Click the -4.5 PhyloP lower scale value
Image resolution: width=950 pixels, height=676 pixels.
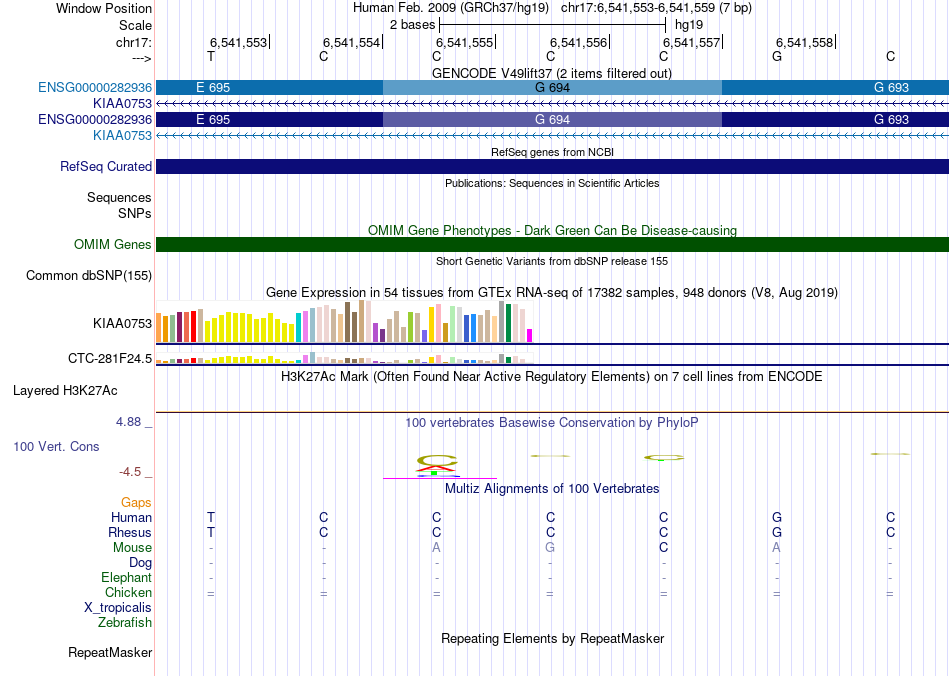[130, 471]
